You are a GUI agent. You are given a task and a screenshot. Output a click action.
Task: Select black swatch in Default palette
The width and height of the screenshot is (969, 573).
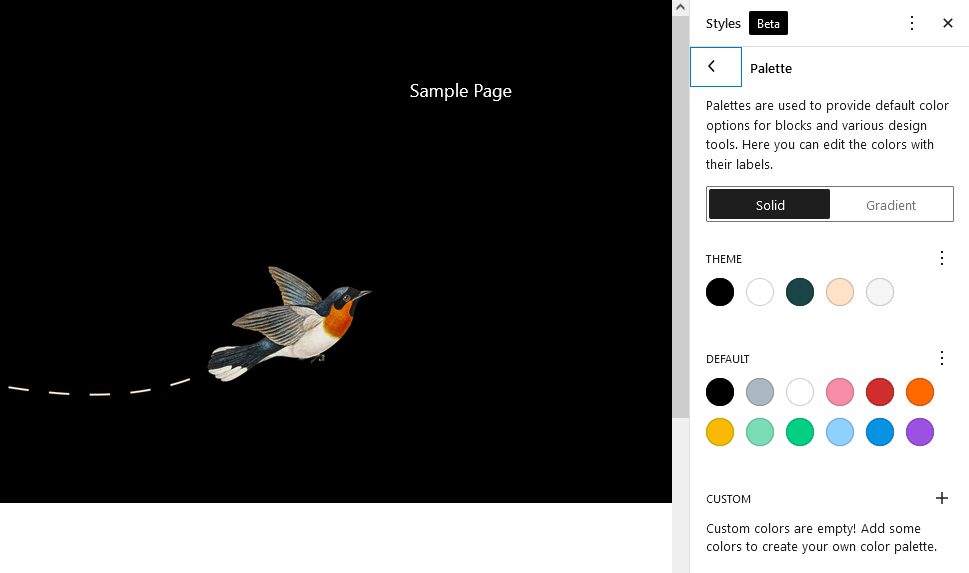[x=720, y=392]
